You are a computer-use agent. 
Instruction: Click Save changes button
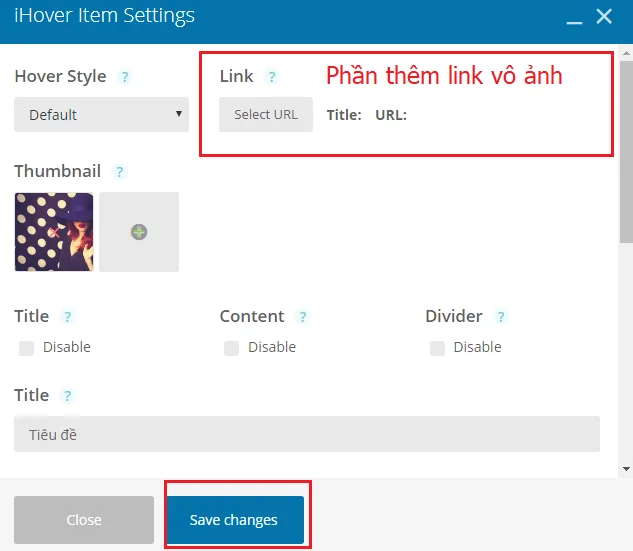click(x=235, y=520)
